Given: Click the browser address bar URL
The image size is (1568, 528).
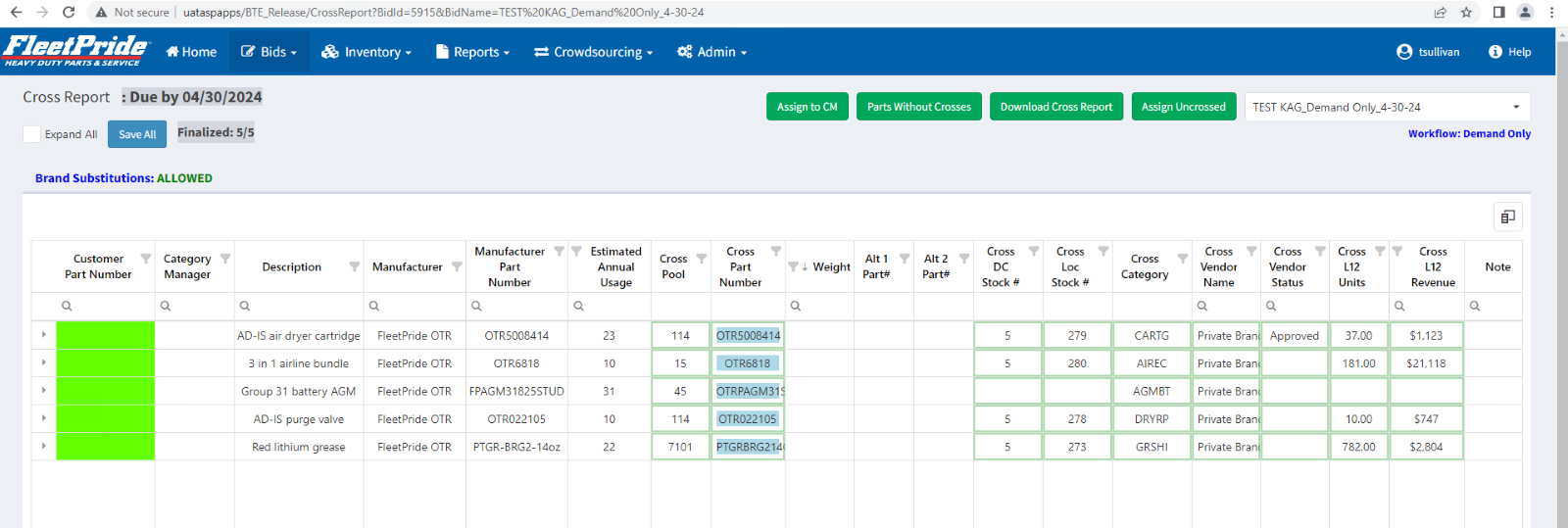Looking at the screenshot, I should (443, 12).
